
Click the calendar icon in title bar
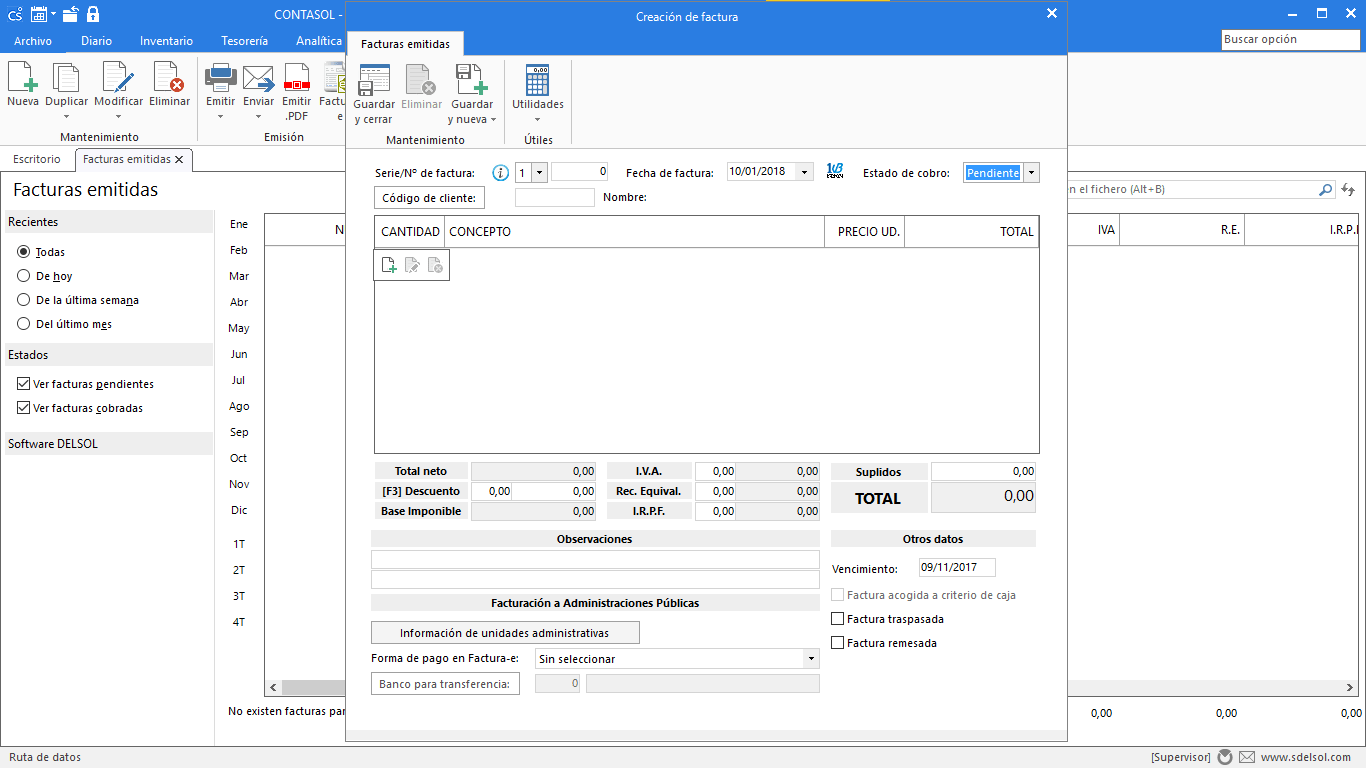39,14
